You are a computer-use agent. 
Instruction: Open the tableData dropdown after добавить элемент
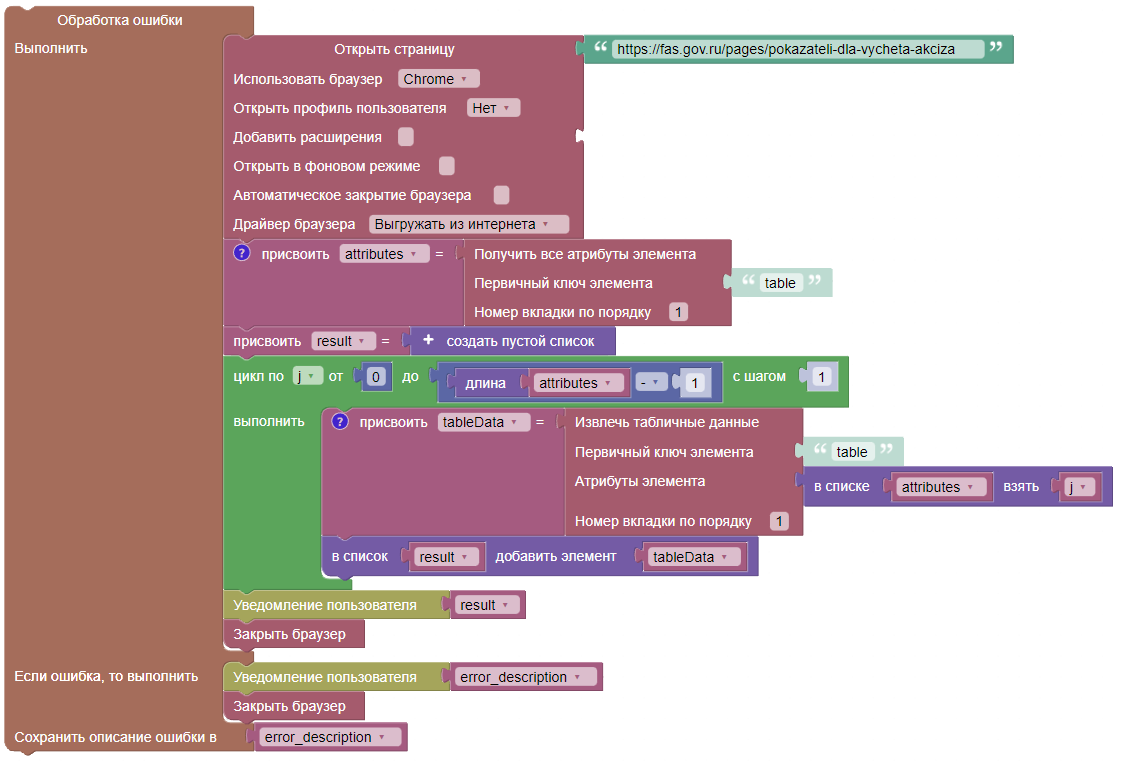[693, 557]
